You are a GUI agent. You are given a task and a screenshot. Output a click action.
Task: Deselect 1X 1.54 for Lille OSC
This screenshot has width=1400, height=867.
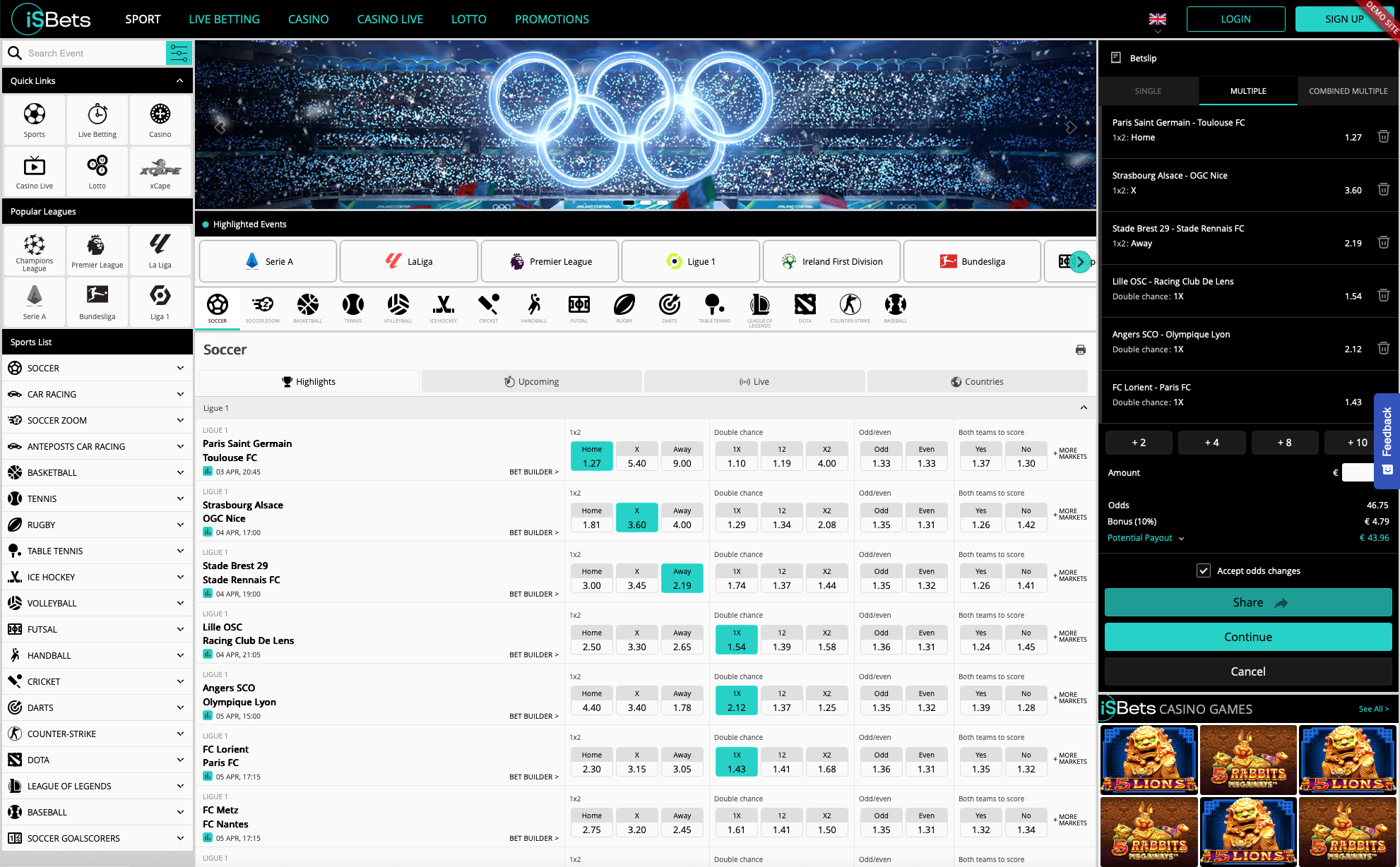[737, 640]
